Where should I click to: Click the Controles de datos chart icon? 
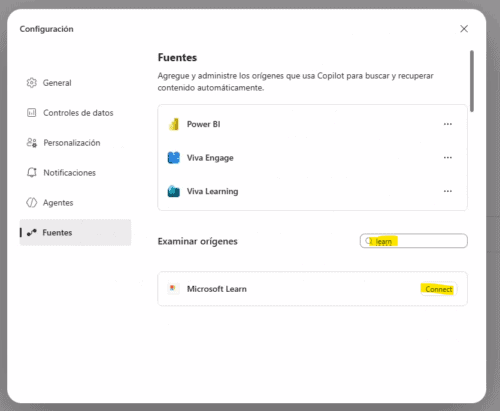click(x=32, y=113)
